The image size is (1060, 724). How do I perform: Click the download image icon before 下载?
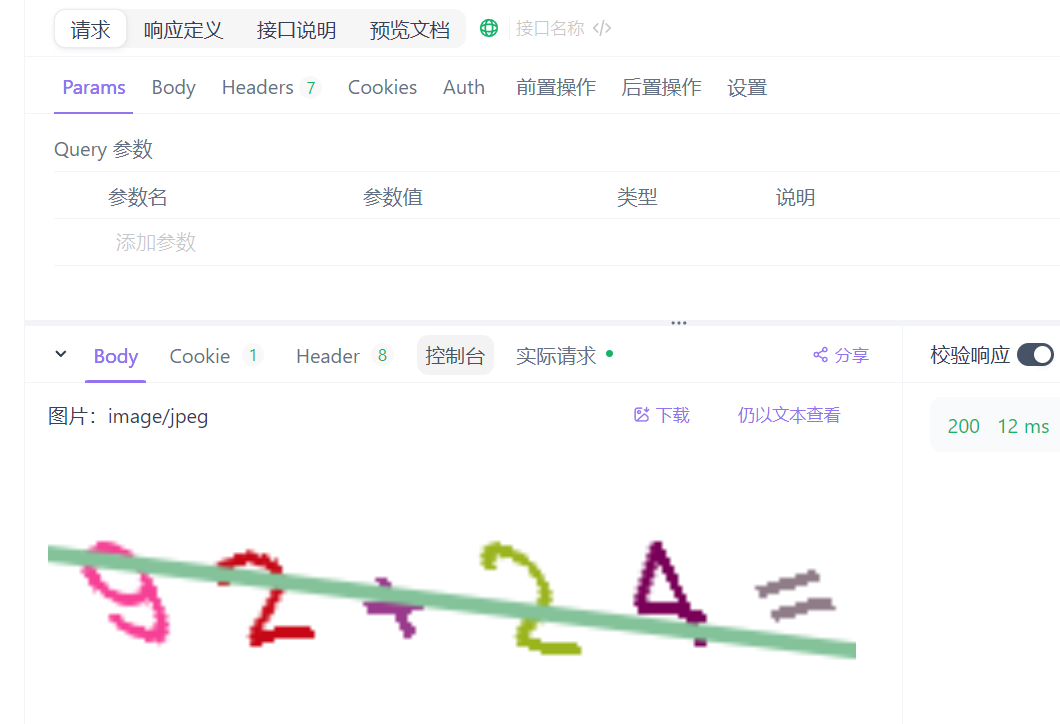tap(642, 415)
